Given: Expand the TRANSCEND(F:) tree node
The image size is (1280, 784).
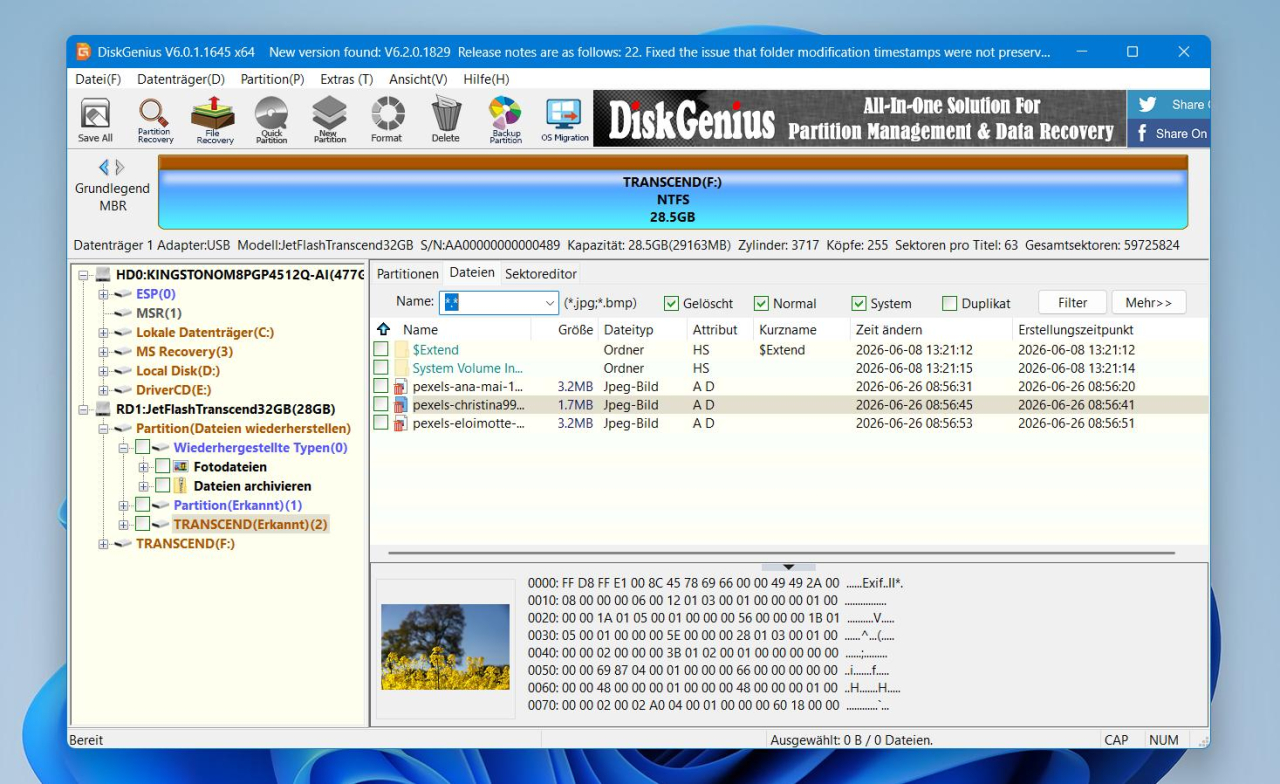Looking at the screenshot, I should 103,543.
